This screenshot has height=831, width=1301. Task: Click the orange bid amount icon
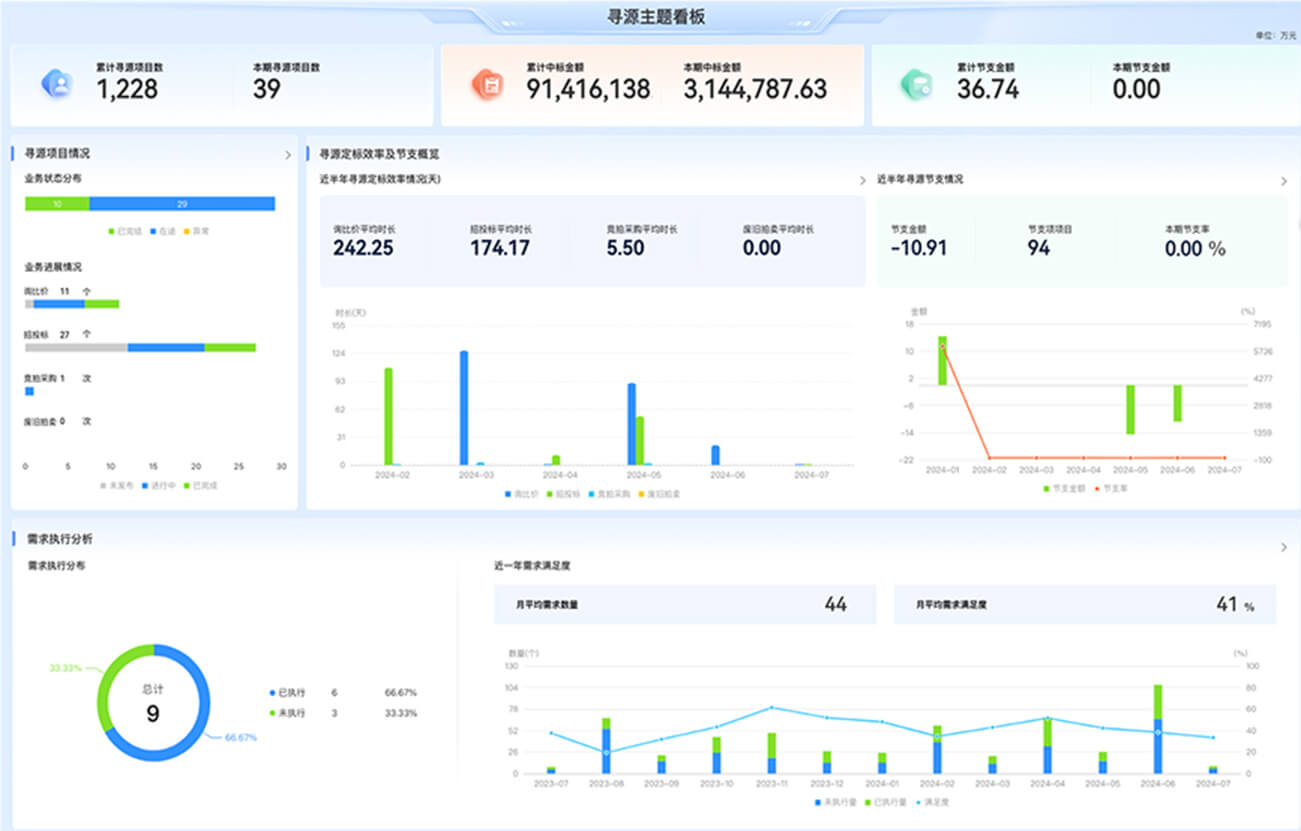point(487,84)
